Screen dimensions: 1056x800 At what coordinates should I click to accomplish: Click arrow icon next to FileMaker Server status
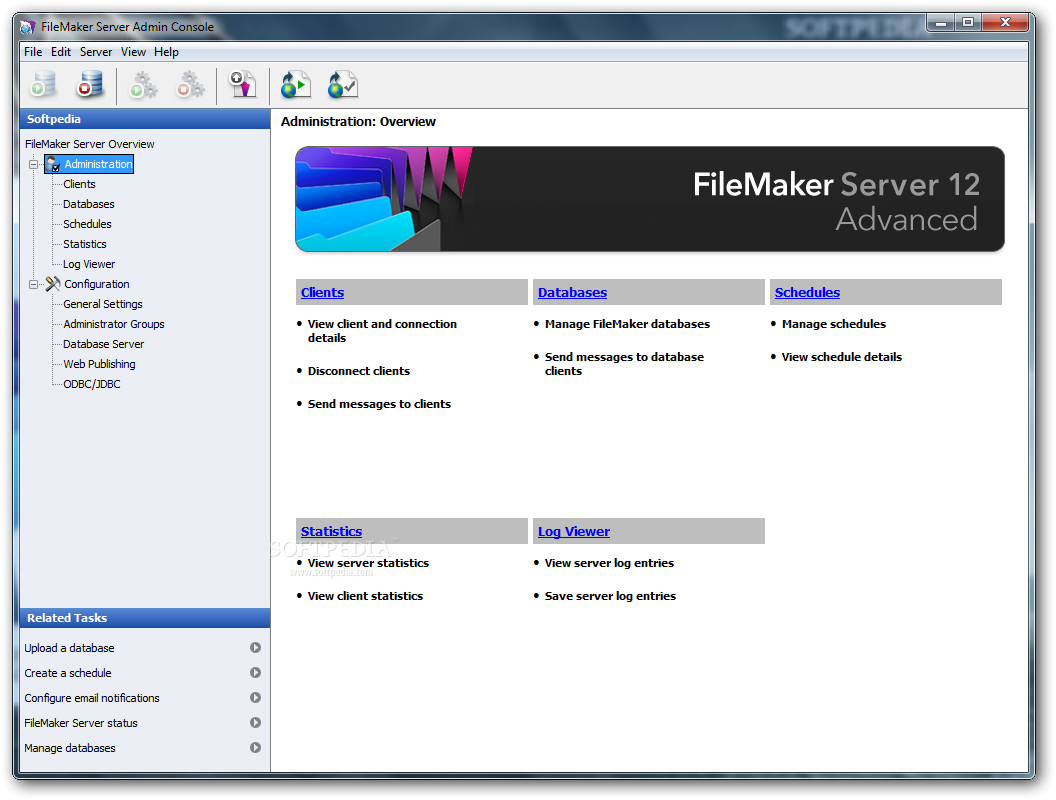coord(255,723)
